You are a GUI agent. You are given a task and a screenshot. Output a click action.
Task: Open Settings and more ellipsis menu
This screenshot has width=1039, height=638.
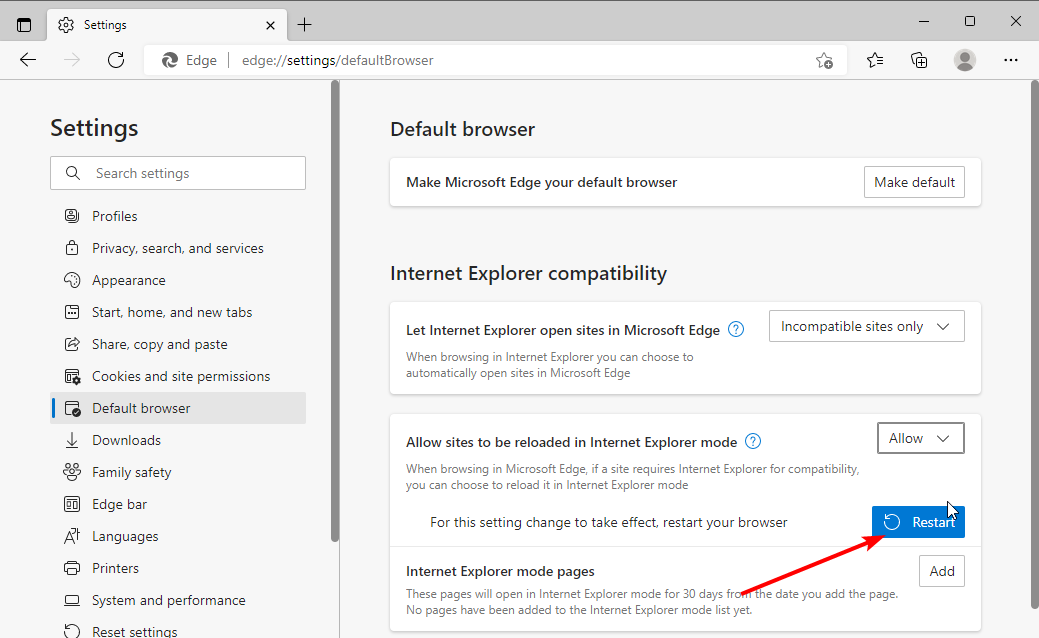click(x=1011, y=60)
